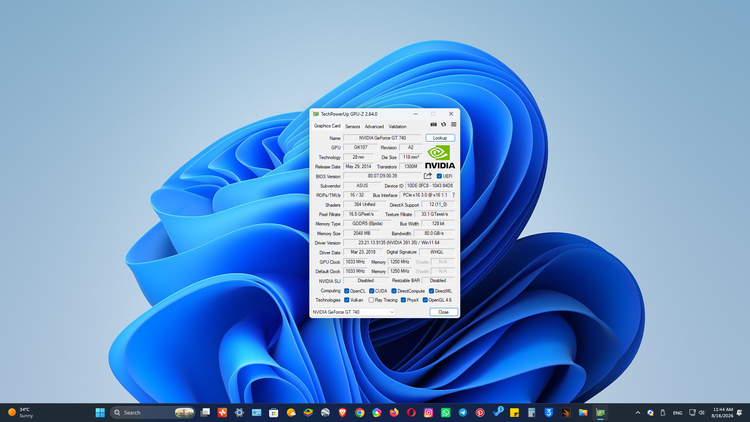The width and height of the screenshot is (750, 422).
Task: Toggle the OpenGL 4.6 checkbox
Action: coord(425,300)
